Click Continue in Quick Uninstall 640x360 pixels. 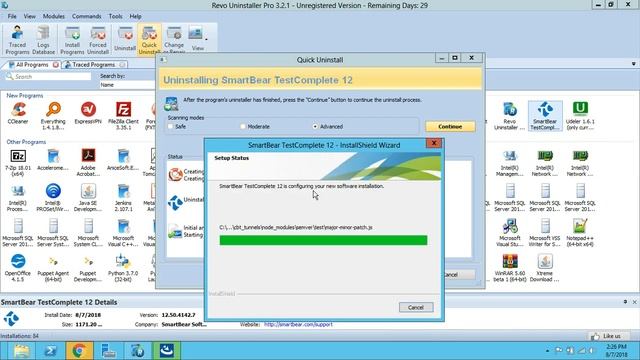(x=450, y=127)
